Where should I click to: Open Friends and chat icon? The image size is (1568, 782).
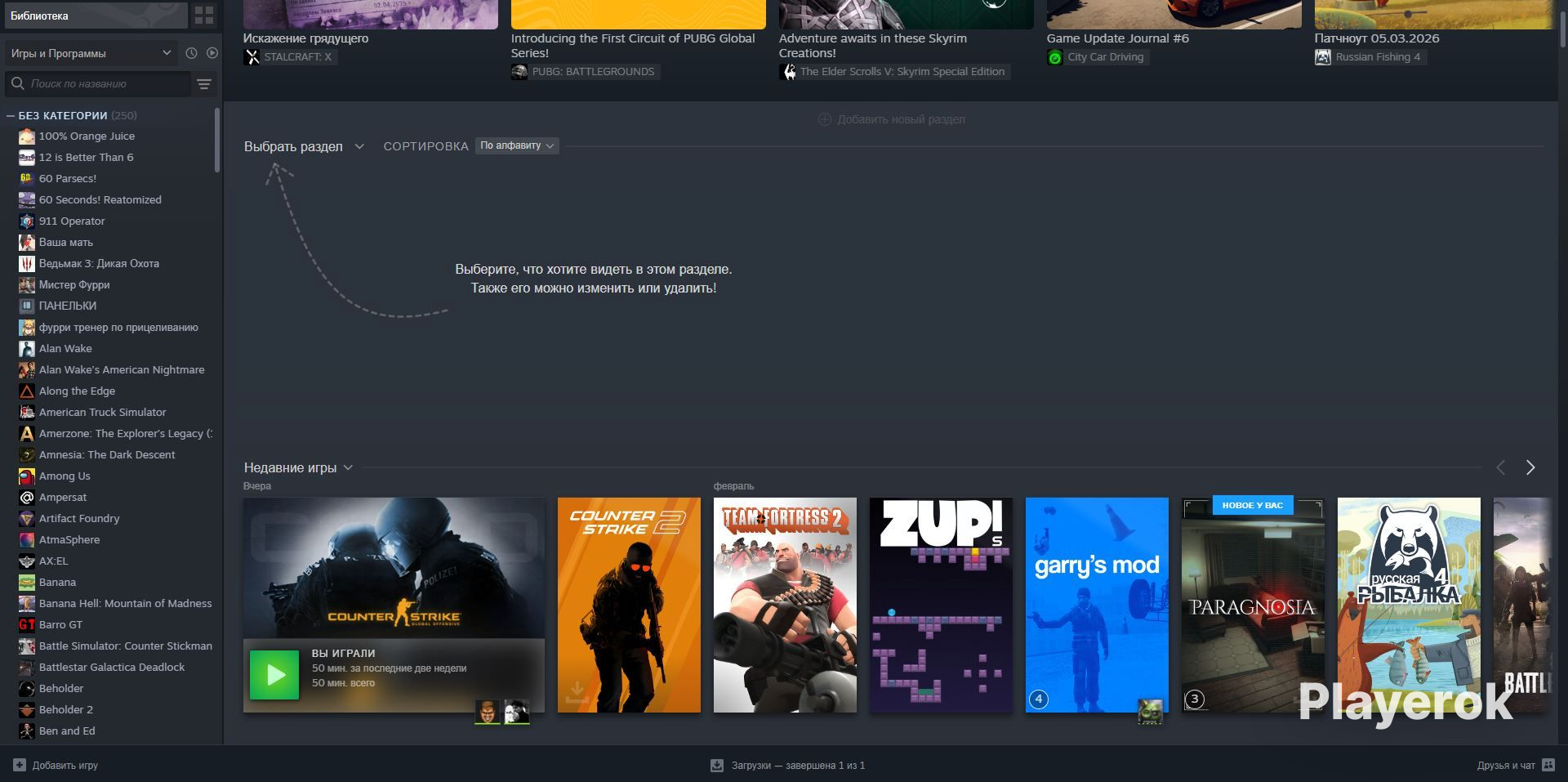1548,766
